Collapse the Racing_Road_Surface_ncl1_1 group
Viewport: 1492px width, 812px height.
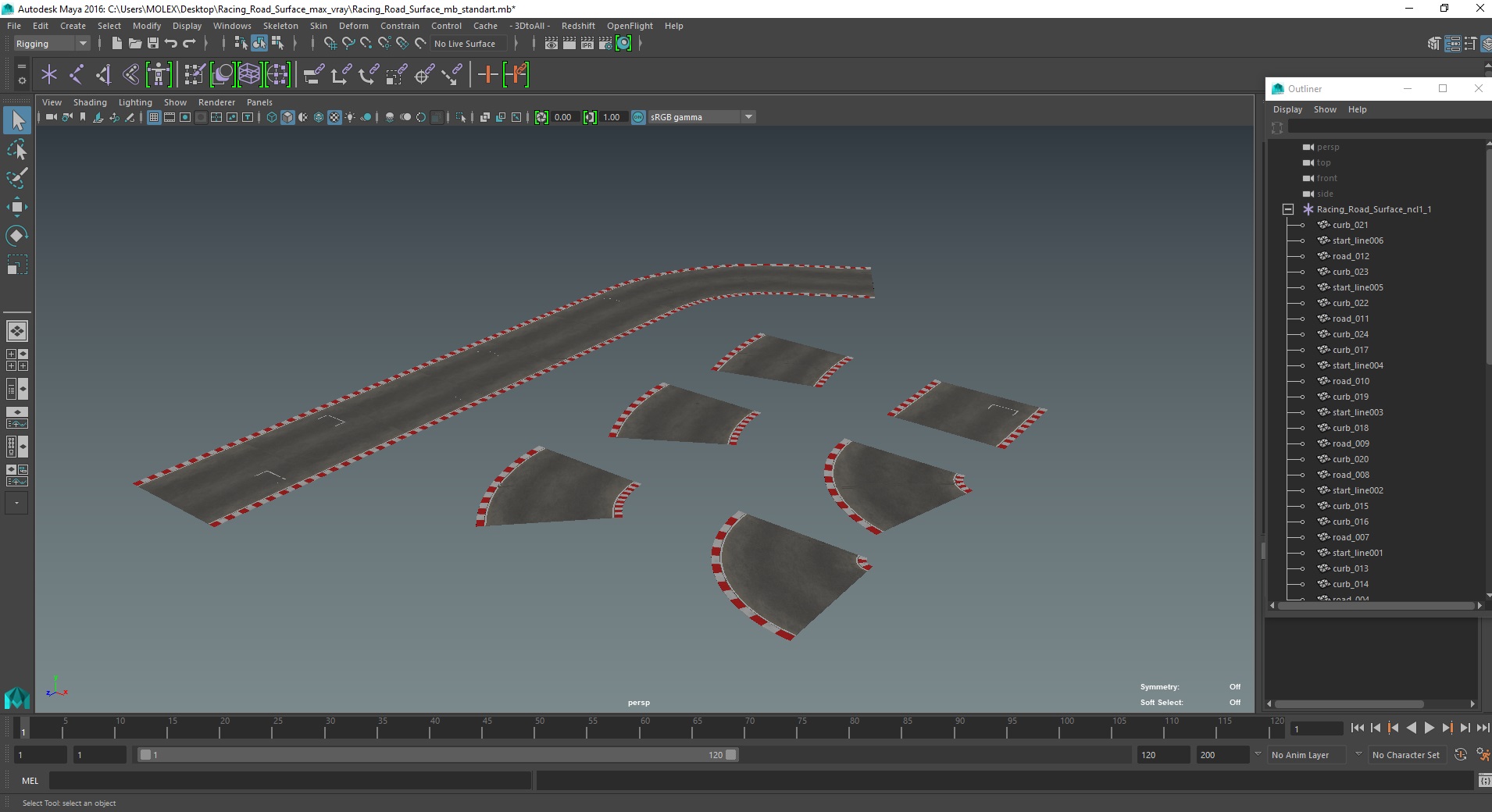[x=1288, y=209]
